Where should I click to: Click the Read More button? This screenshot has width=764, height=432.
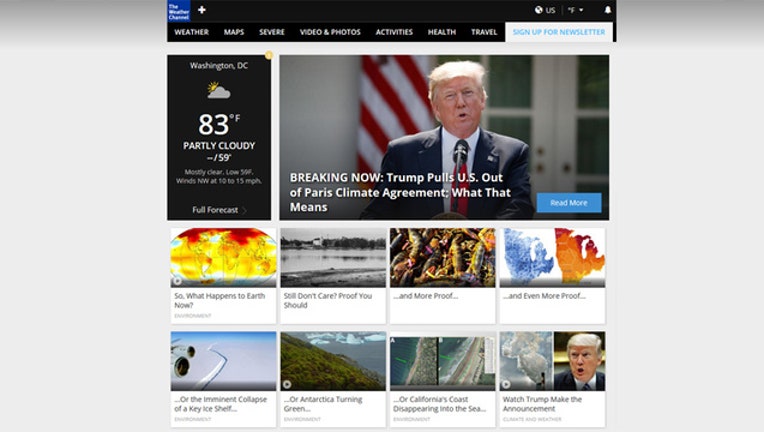[x=569, y=203]
